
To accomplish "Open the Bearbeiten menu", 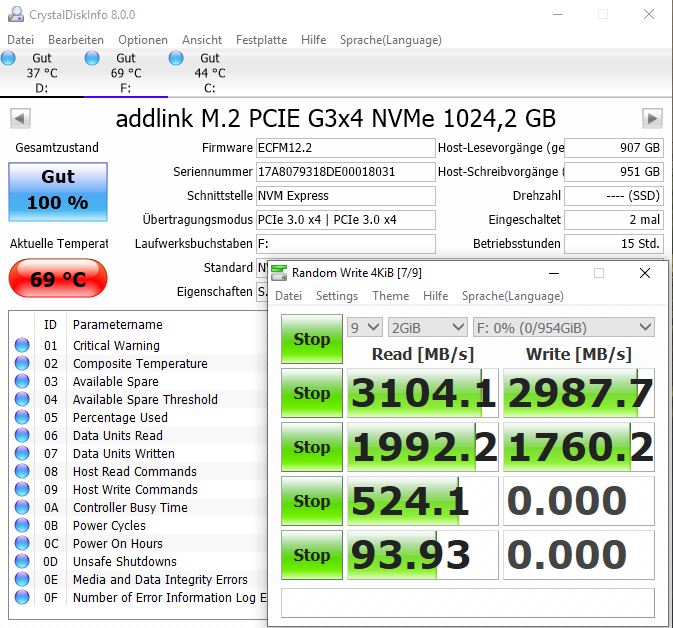I will click(76, 40).
